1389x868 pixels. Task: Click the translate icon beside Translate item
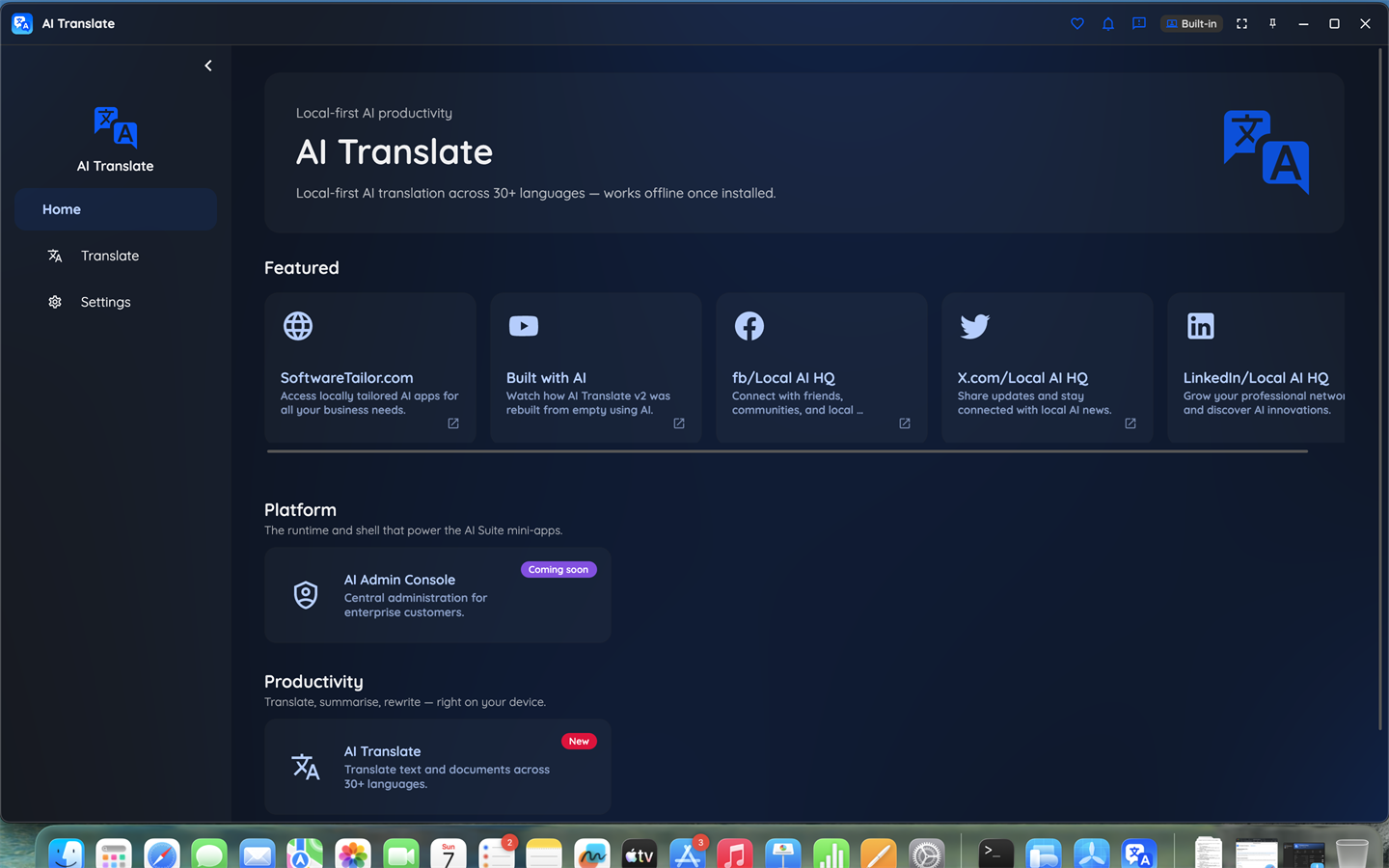55,256
